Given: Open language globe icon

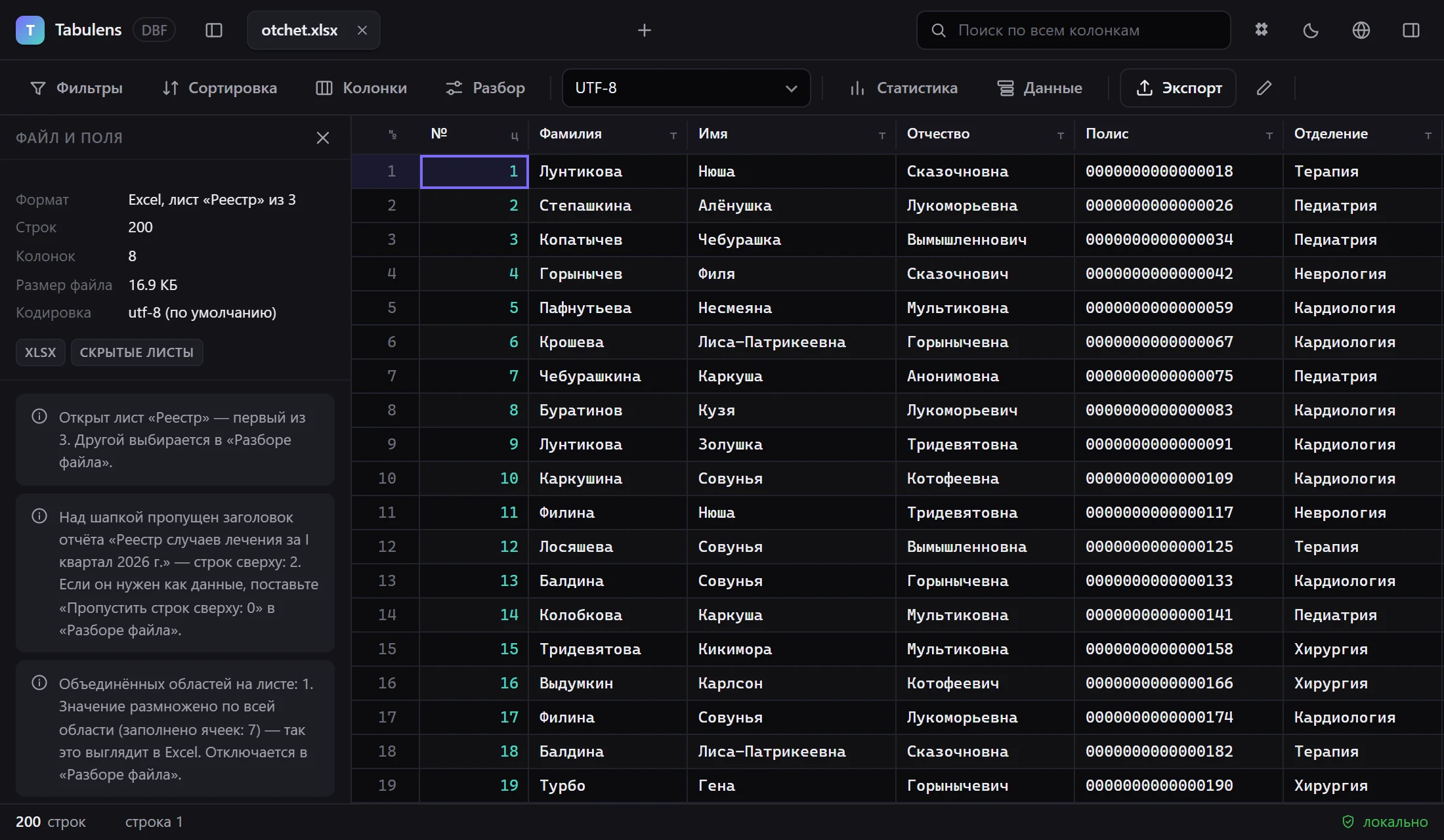Looking at the screenshot, I should (1361, 30).
